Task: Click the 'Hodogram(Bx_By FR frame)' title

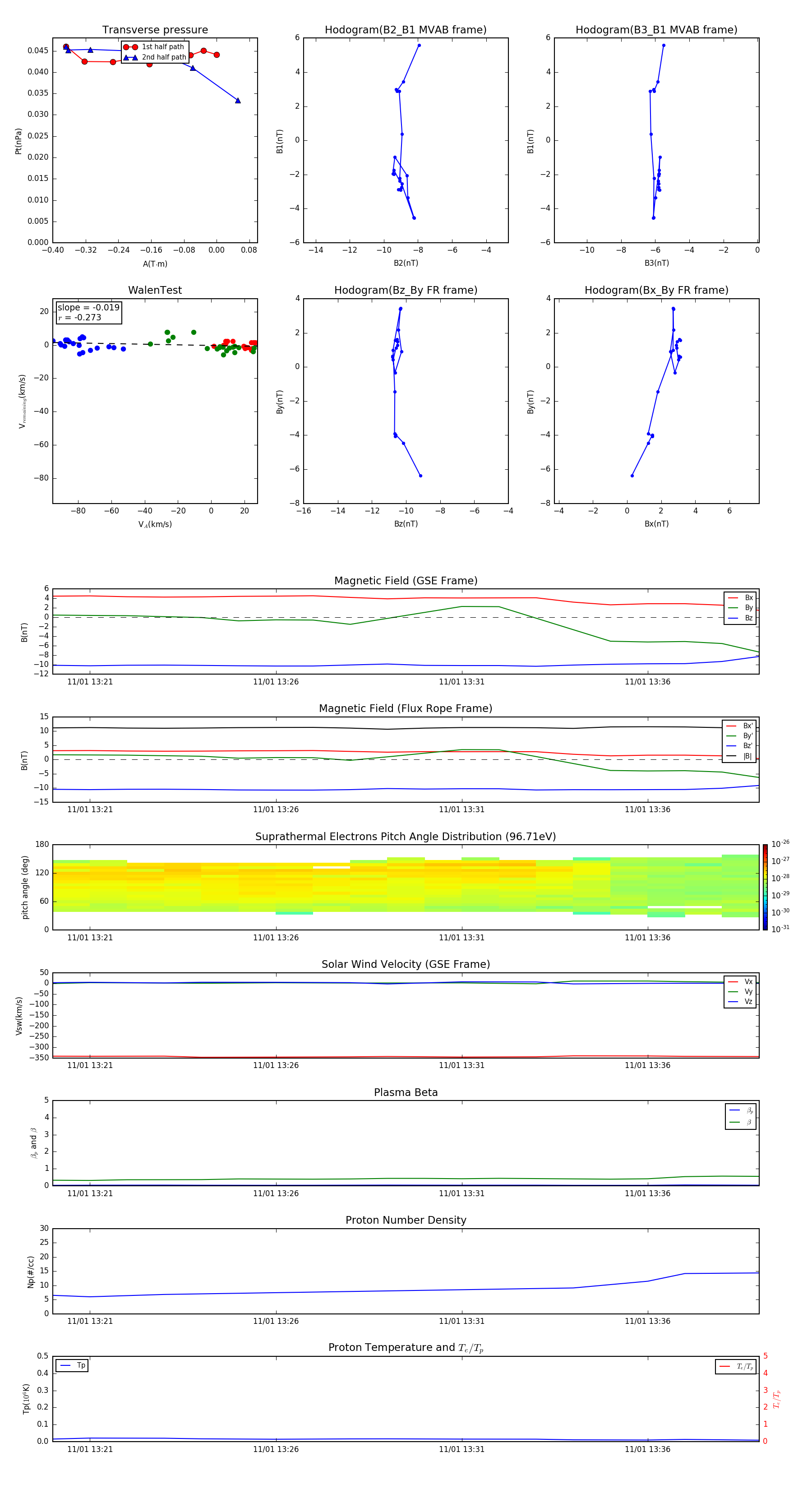Action: pyautogui.click(x=656, y=290)
